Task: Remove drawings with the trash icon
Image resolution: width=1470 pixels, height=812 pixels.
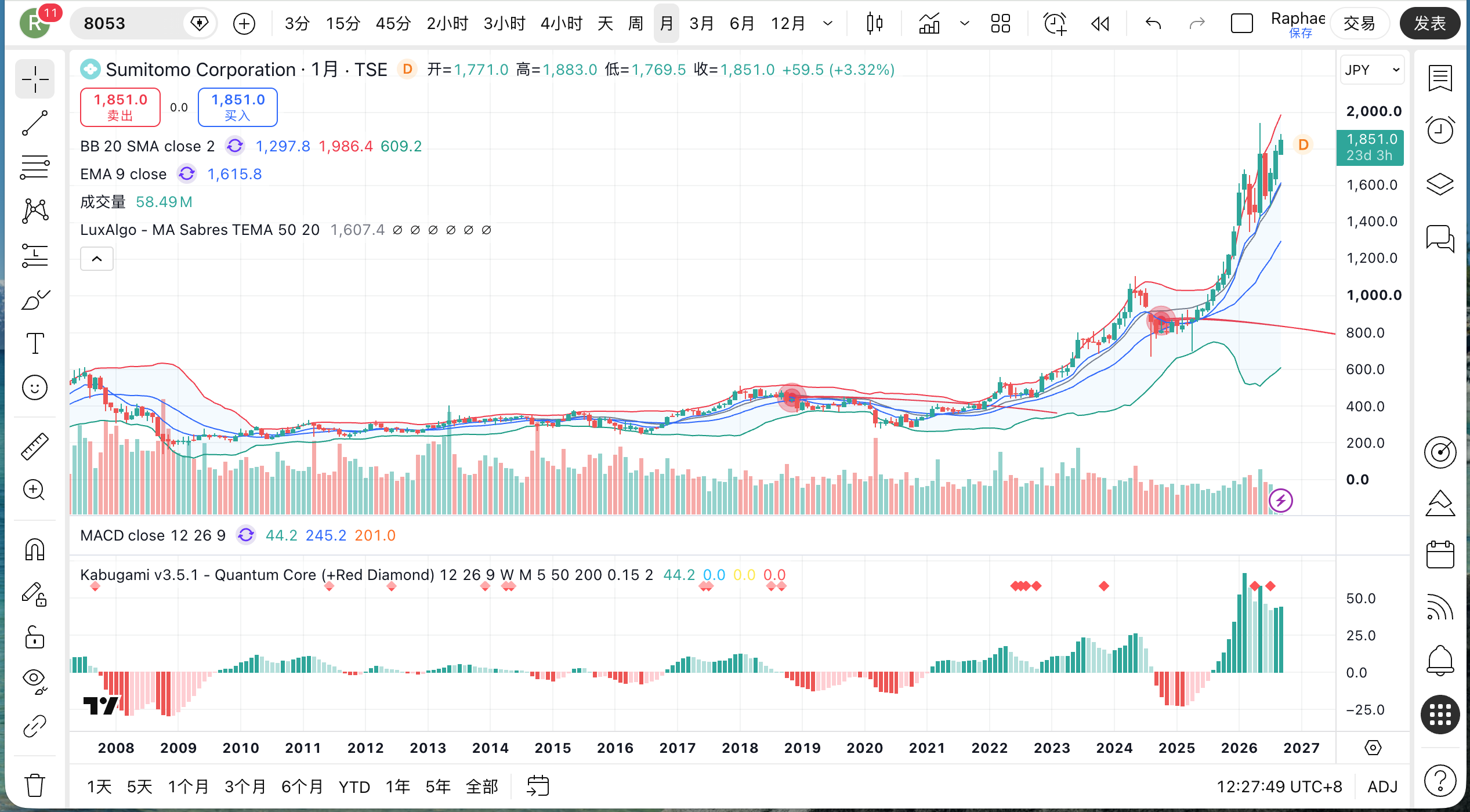Action: [35, 785]
